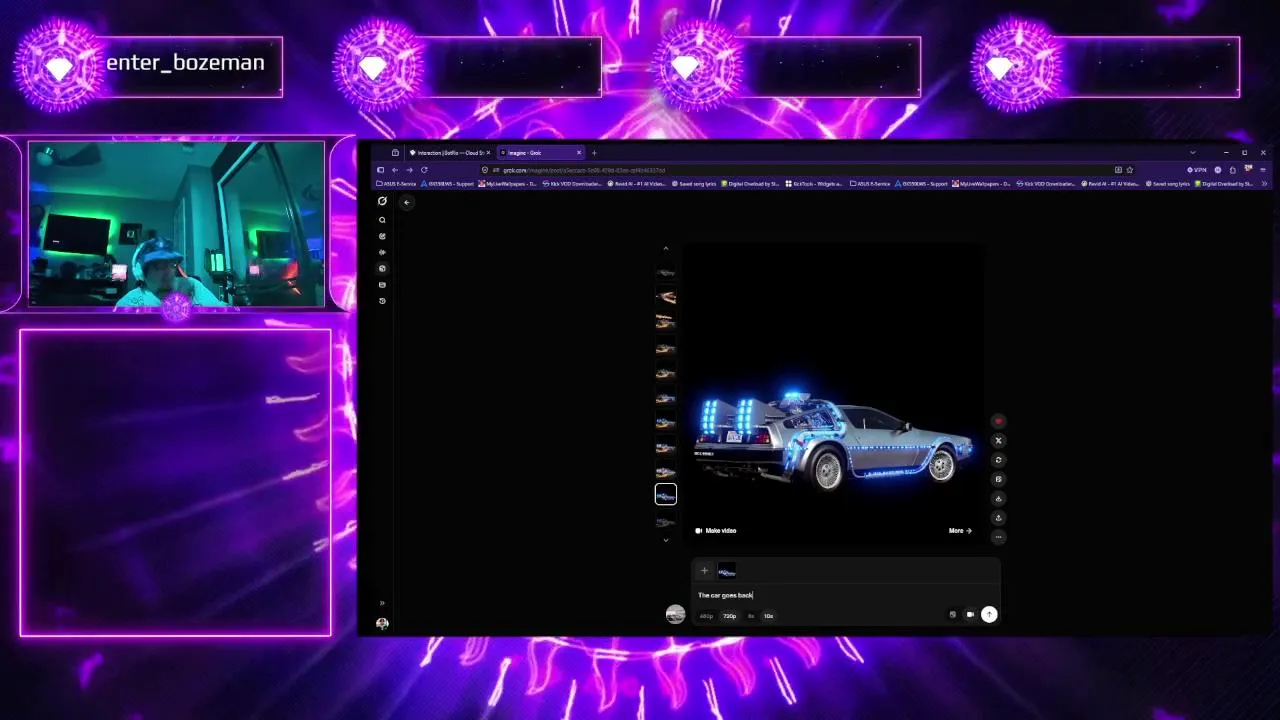Click the More arrow link below the image
The image size is (1280, 720).
960,531
